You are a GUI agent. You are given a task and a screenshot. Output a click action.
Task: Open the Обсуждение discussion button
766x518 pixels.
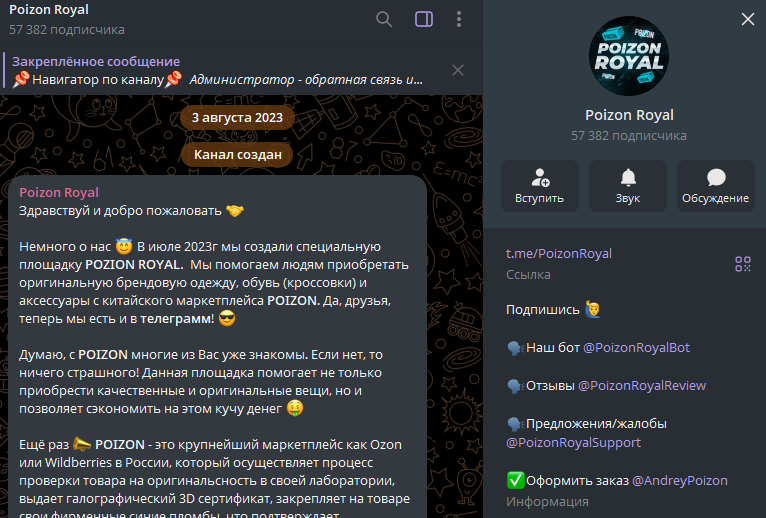click(x=716, y=186)
